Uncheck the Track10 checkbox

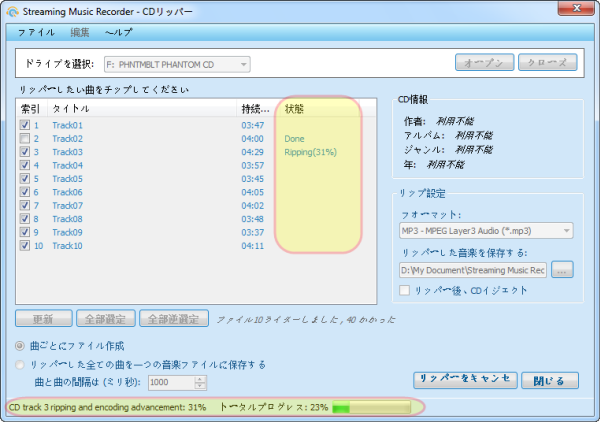click(25, 245)
